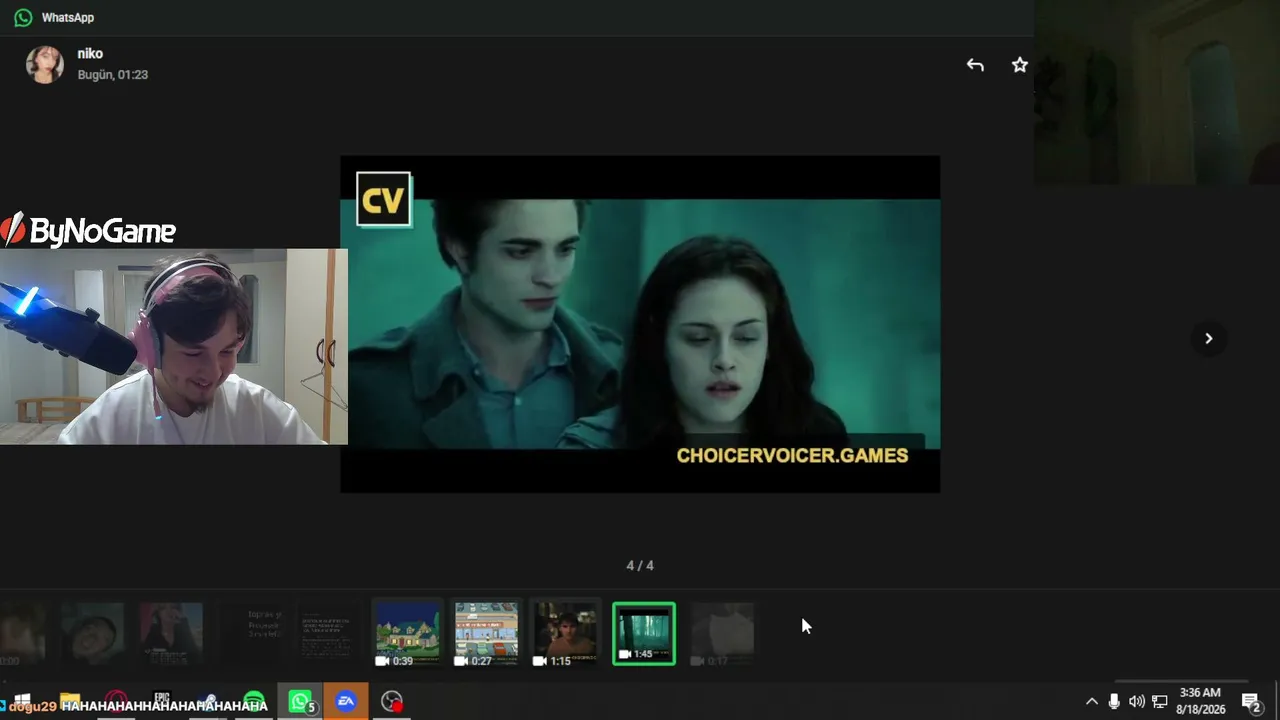Image resolution: width=1280 pixels, height=720 pixels.
Task: Open the notification center with 2 notifications
Action: [1250, 702]
